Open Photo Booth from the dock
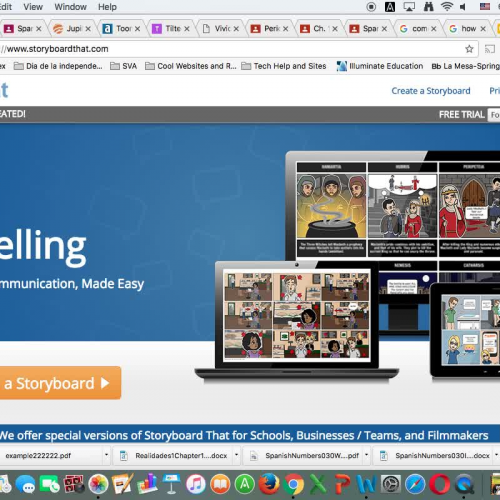500x500 pixels. tap(74, 484)
